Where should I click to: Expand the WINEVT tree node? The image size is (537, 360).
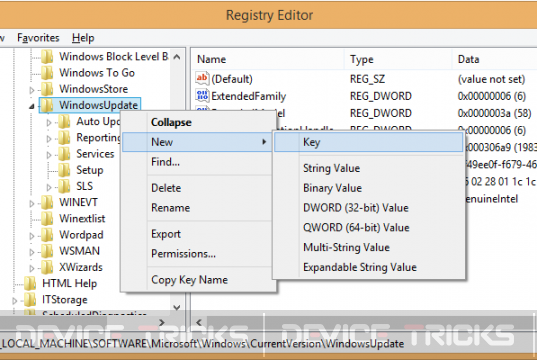tap(32, 203)
